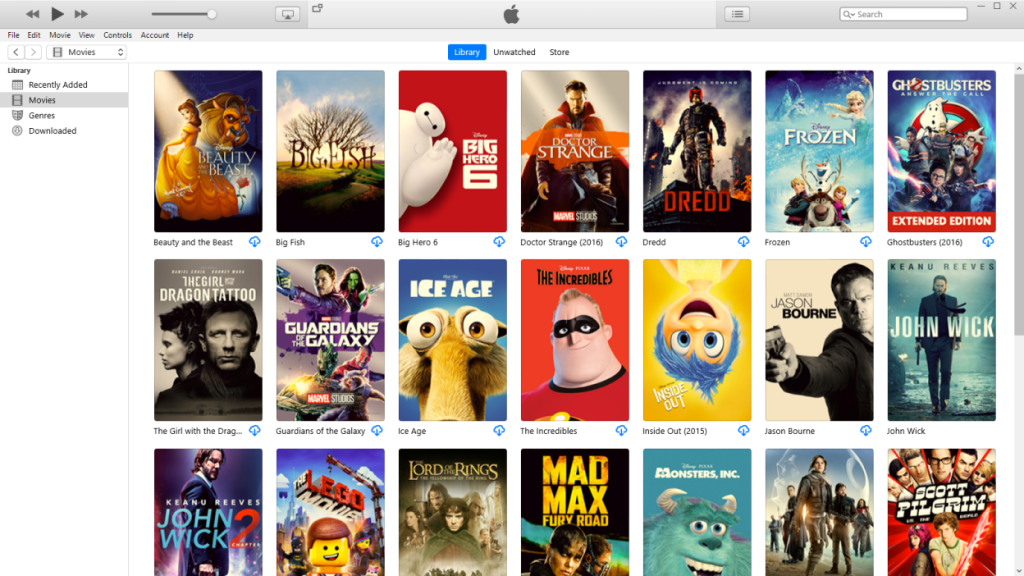Download Jason Bourne from cloud
Screen dimensions: 1024x576
(x=865, y=430)
